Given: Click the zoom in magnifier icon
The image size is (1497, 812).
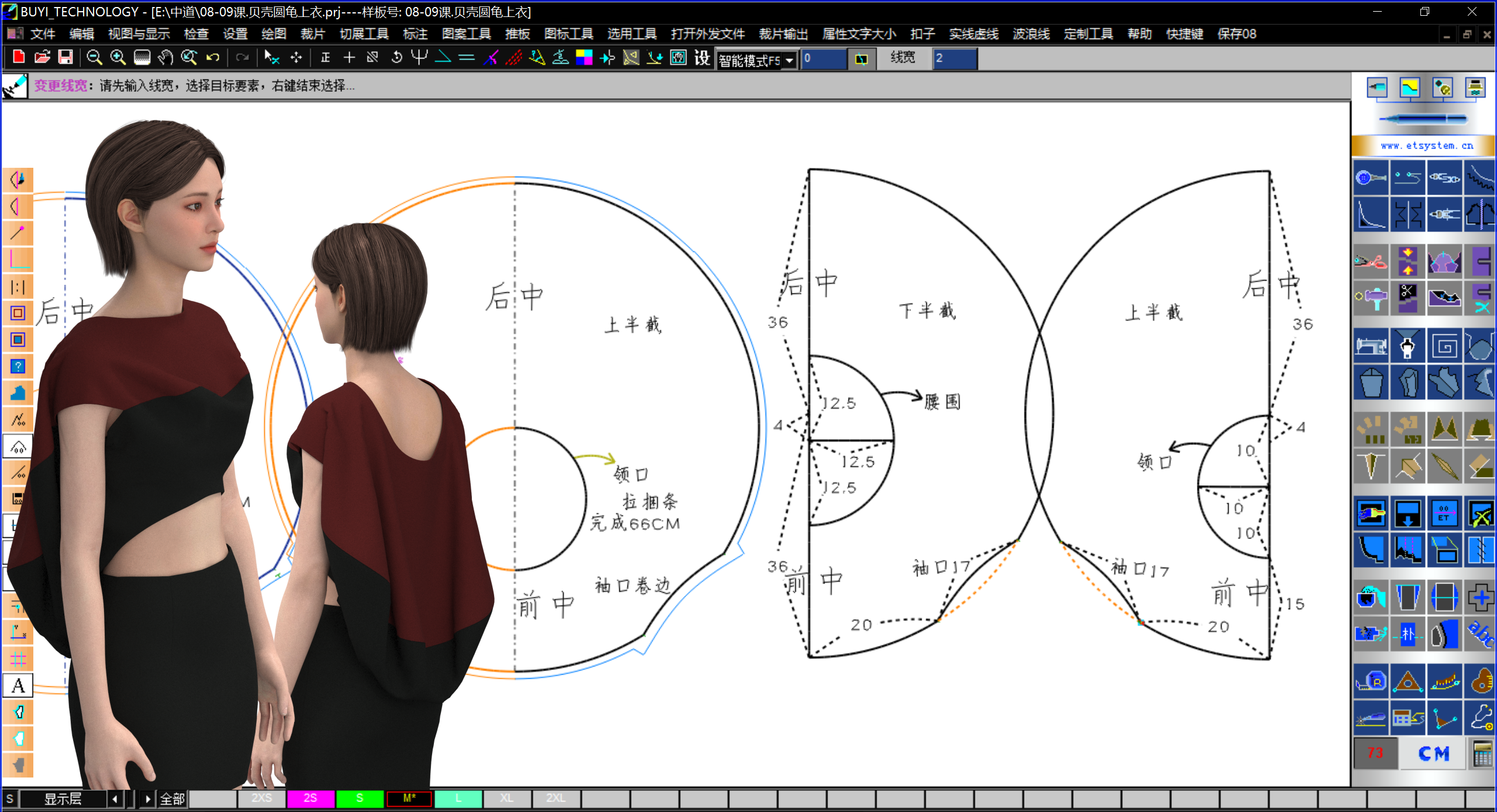Looking at the screenshot, I should click(118, 57).
